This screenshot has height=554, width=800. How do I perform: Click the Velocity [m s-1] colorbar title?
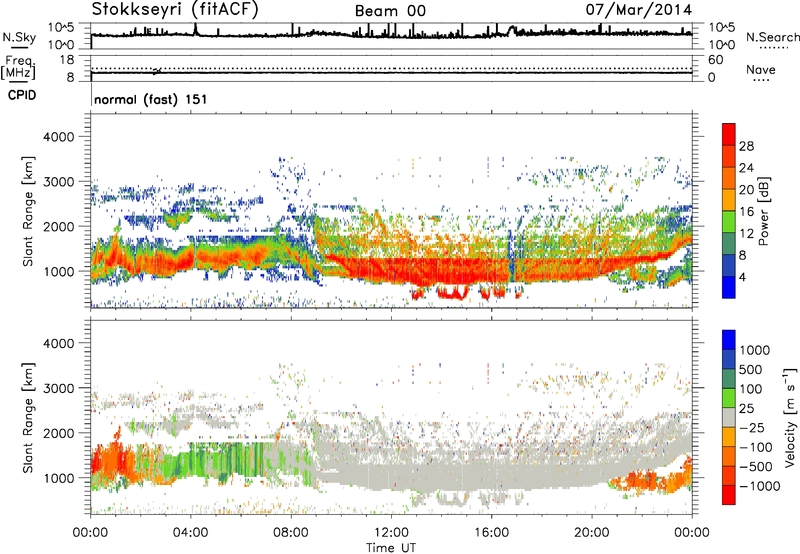790,417
